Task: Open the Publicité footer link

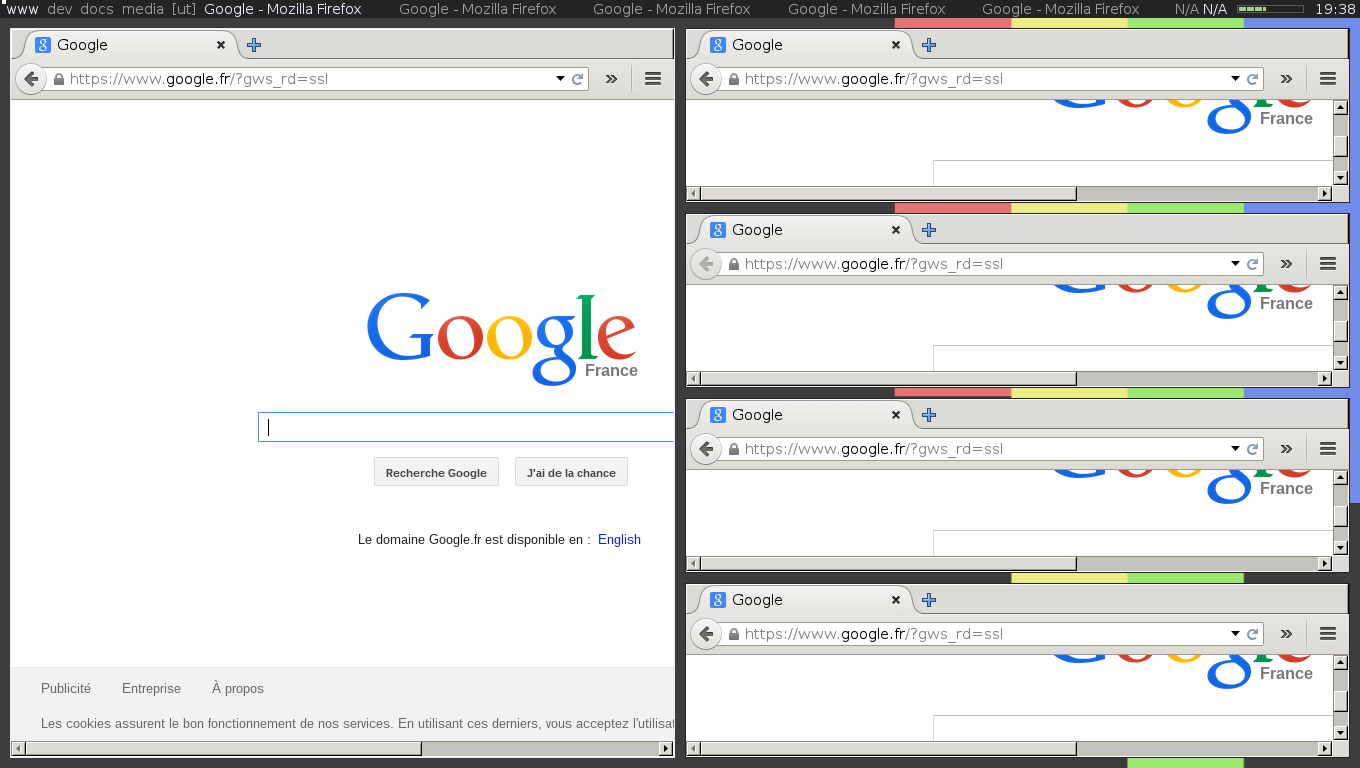Action: click(x=66, y=688)
